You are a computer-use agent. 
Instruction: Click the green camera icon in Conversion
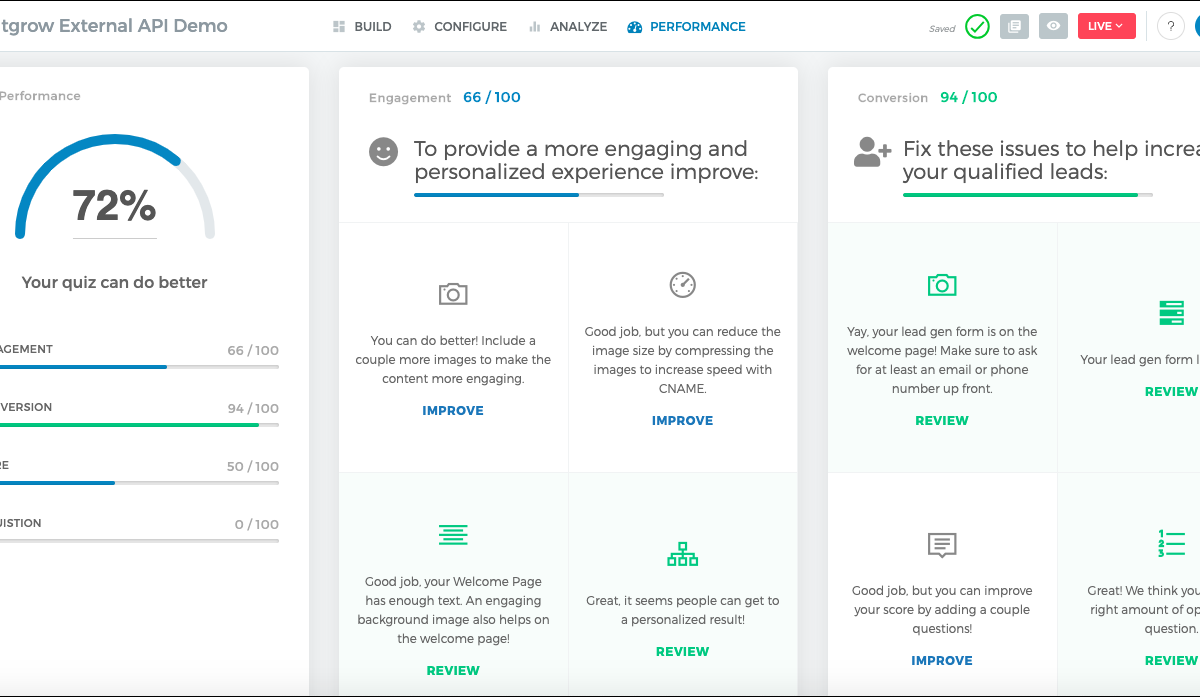pos(942,285)
